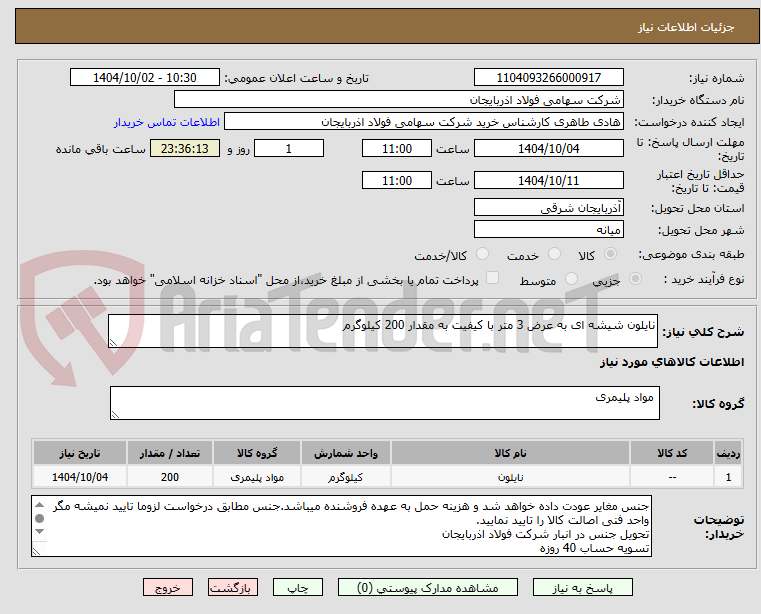The image size is (761, 614).
Task: Select the خدمت radio button
Action: tap(554, 254)
